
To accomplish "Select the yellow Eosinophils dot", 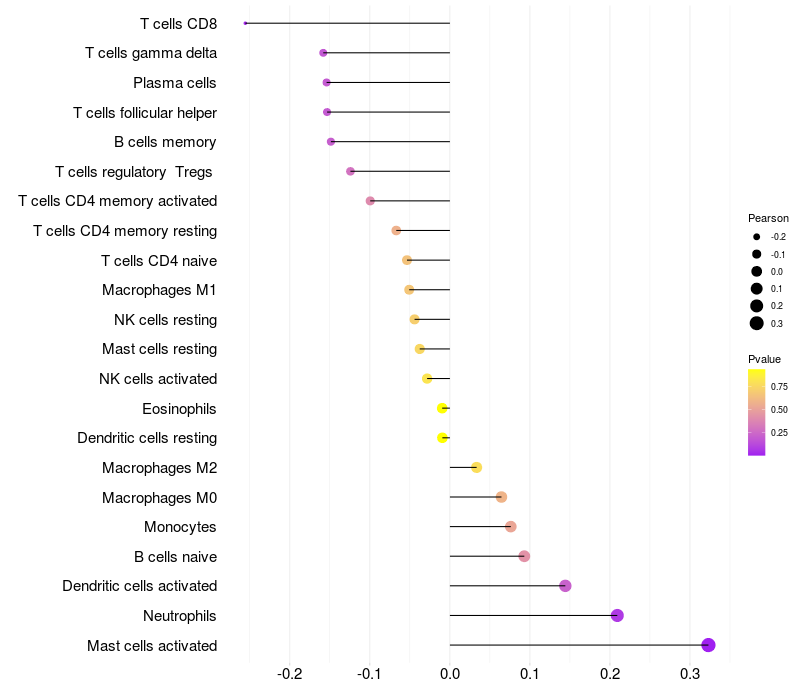I will (442, 408).
